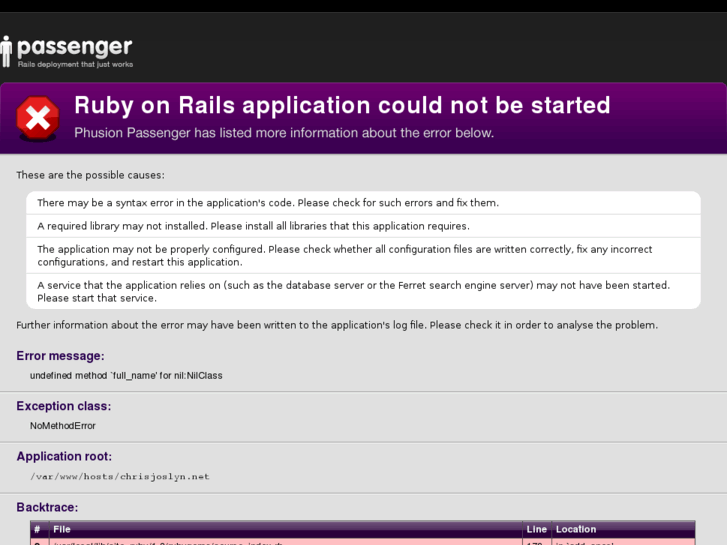This screenshot has width=727, height=545.
Task: Click the "Error message:" heading
Action: (60, 356)
